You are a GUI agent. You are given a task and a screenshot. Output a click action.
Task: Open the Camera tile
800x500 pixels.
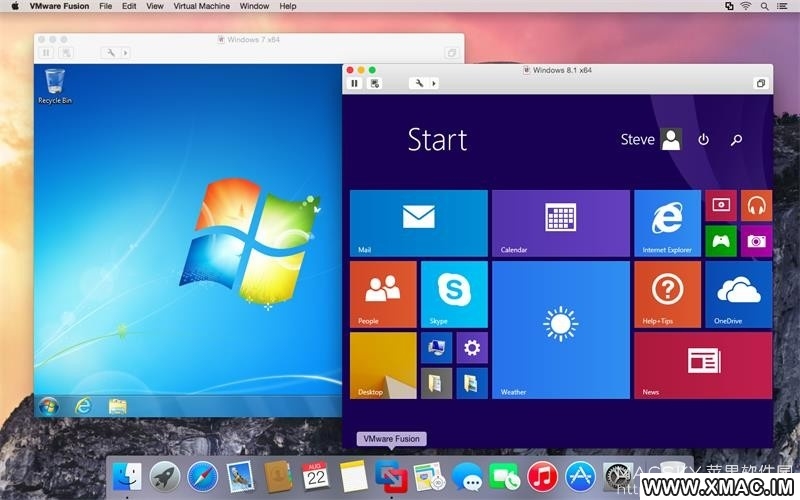[756, 241]
